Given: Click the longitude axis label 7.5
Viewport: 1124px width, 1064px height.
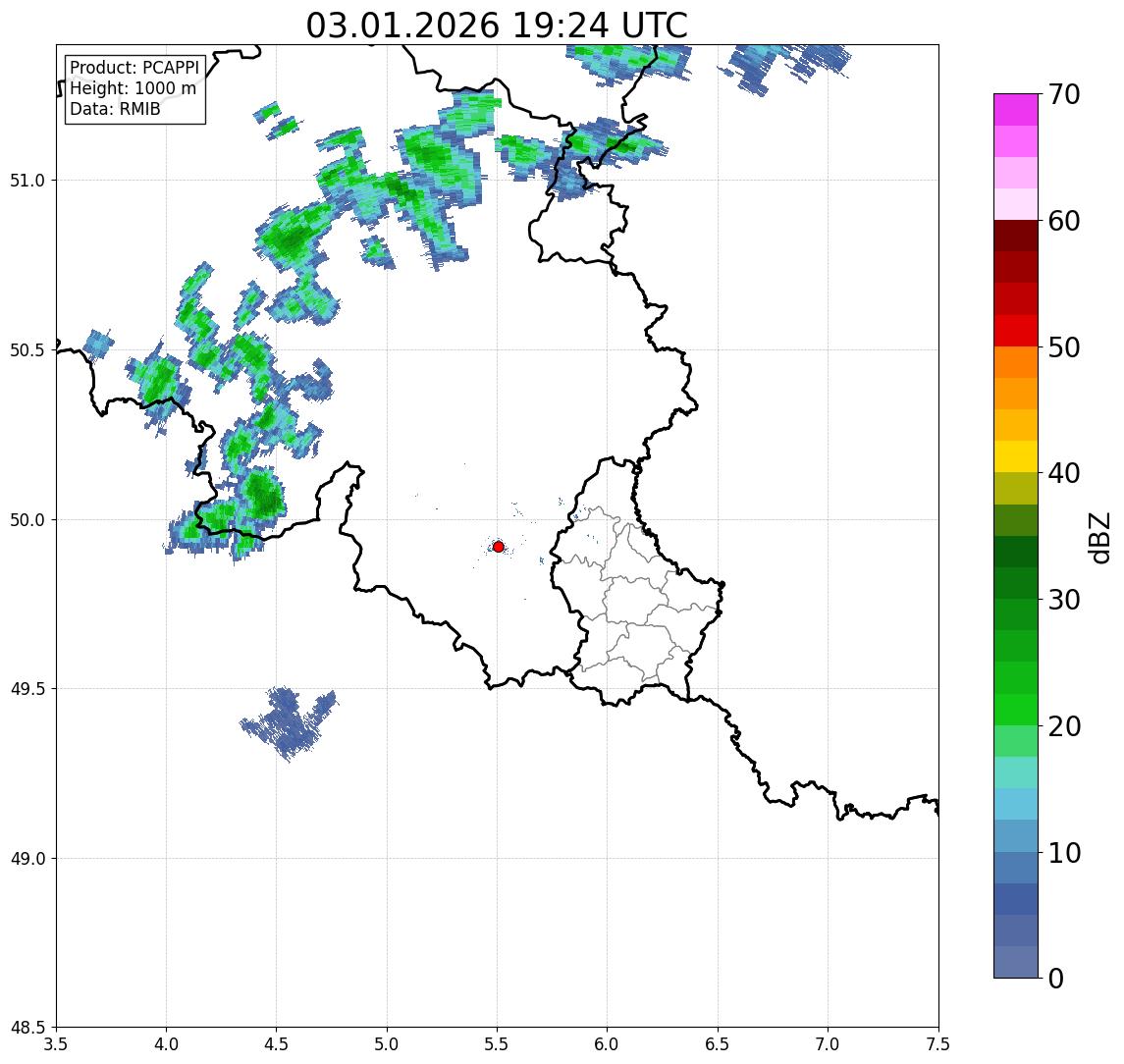Looking at the screenshot, I should (x=938, y=1044).
